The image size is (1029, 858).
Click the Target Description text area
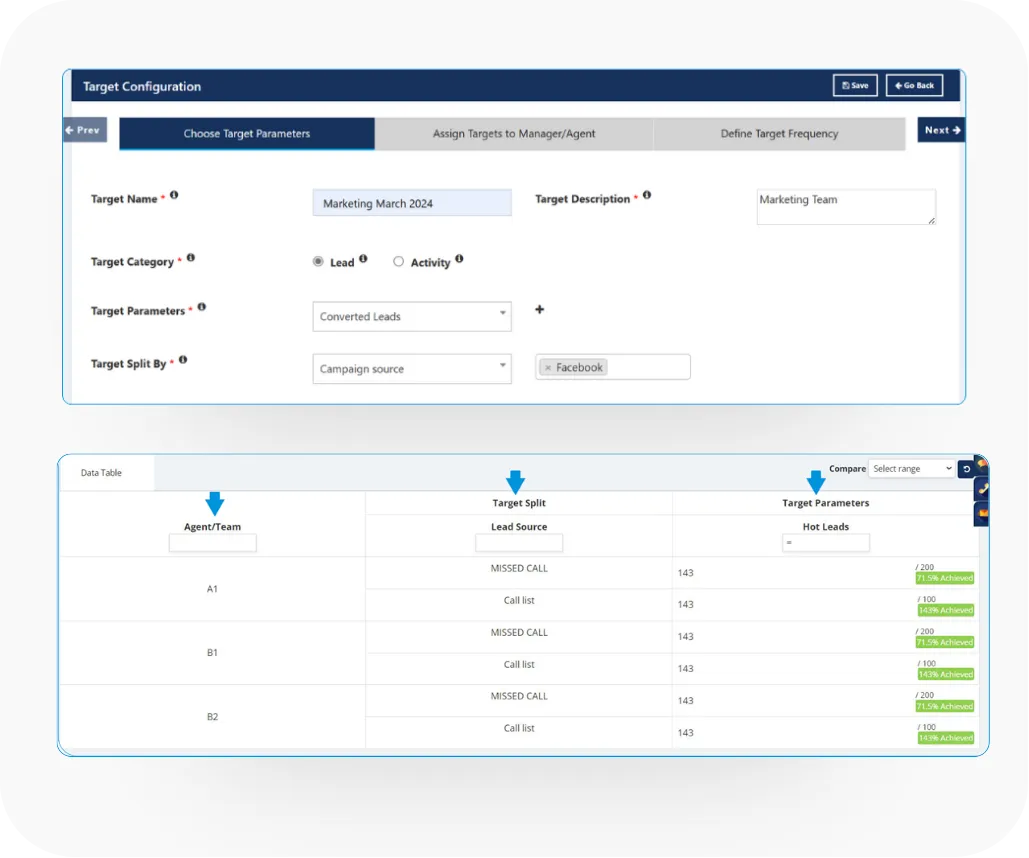point(846,207)
